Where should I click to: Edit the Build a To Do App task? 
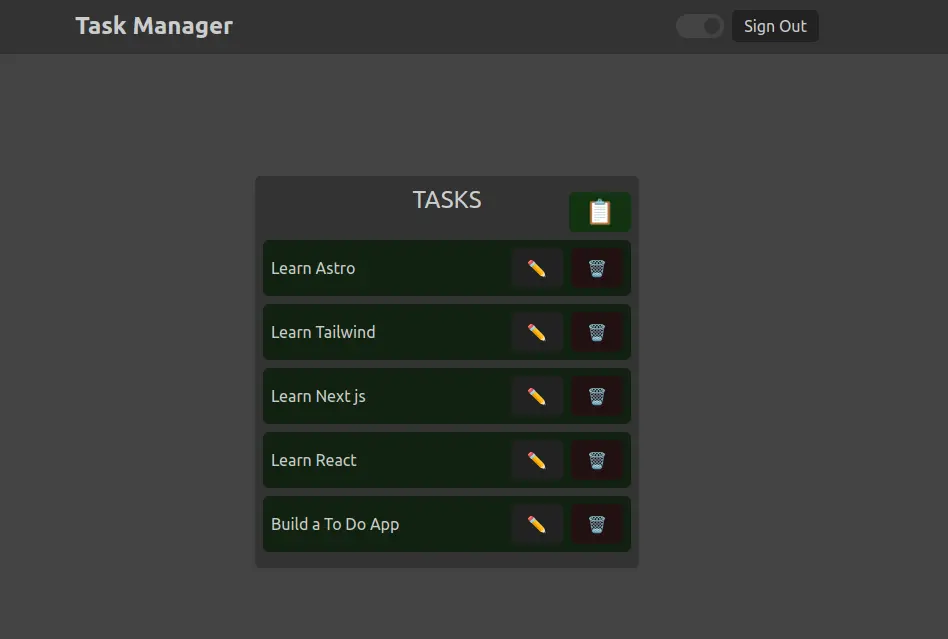click(x=537, y=524)
